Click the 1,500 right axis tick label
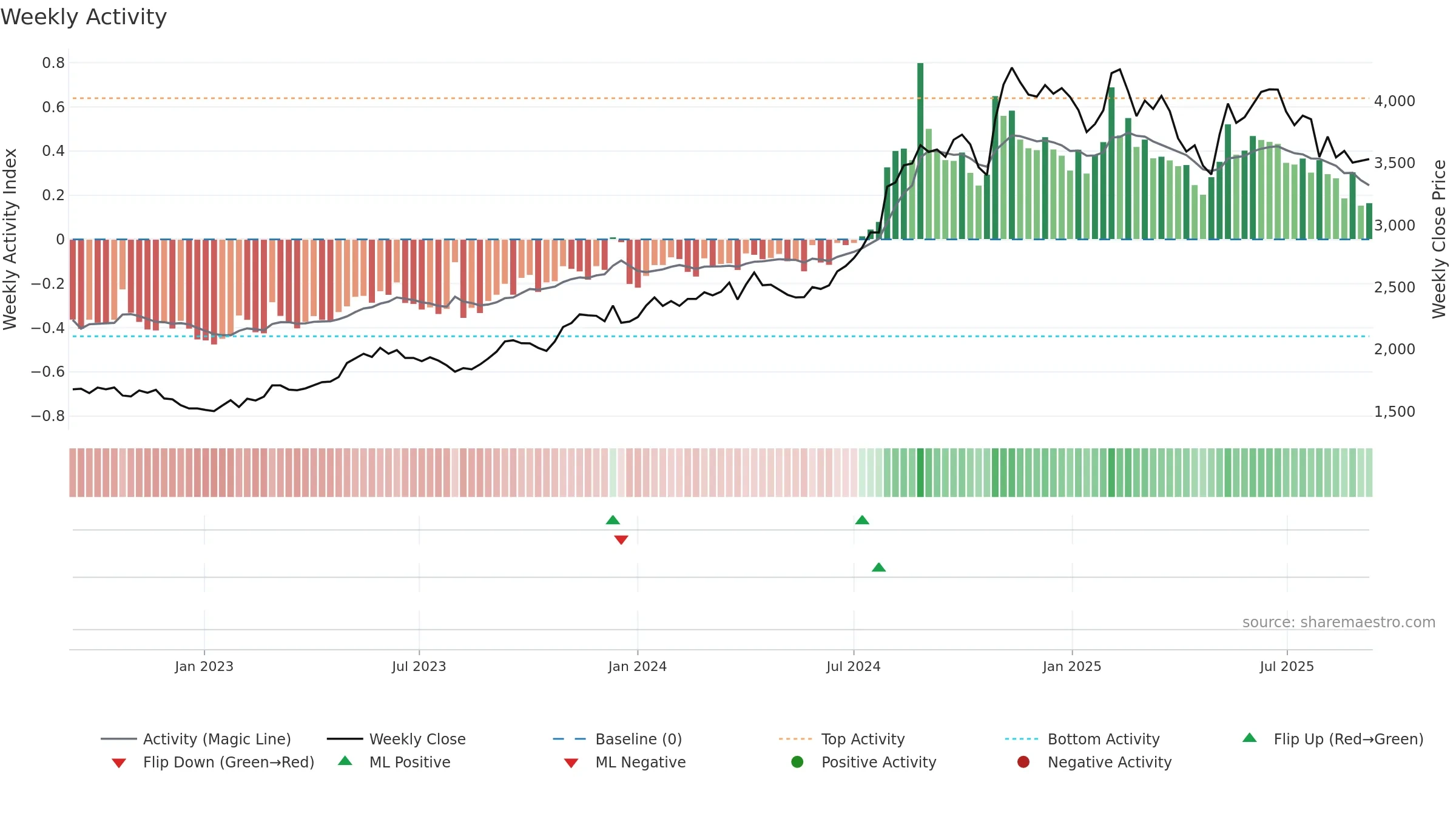Image resolution: width=1456 pixels, height=819 pixels. pos(1395,411)
